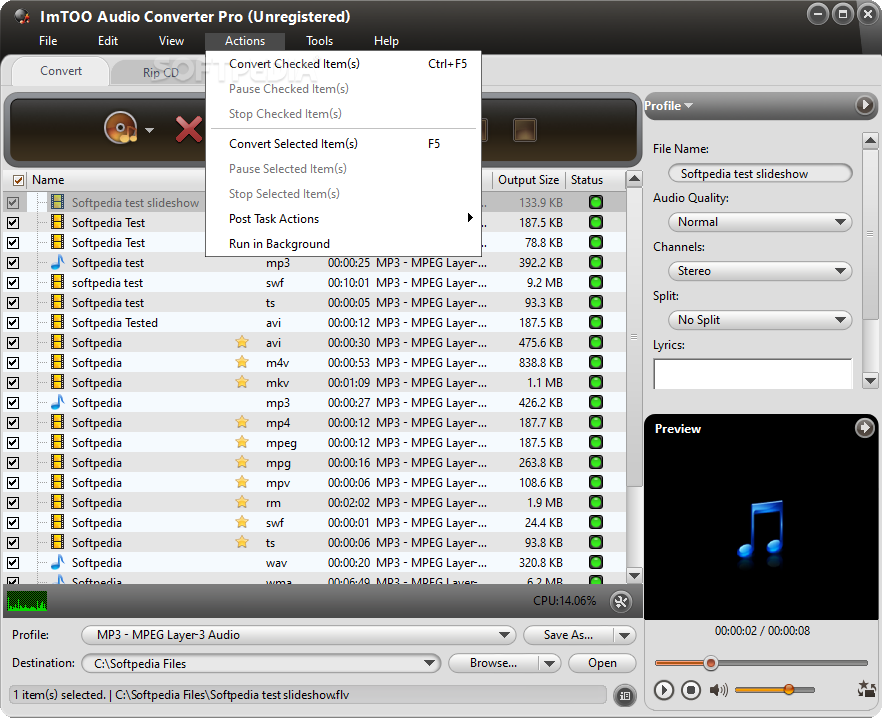Image resolution: width=882 pixels, height=718 pixels.
Task: Click the stop square toolbar icon
Action: click(525, 130)
